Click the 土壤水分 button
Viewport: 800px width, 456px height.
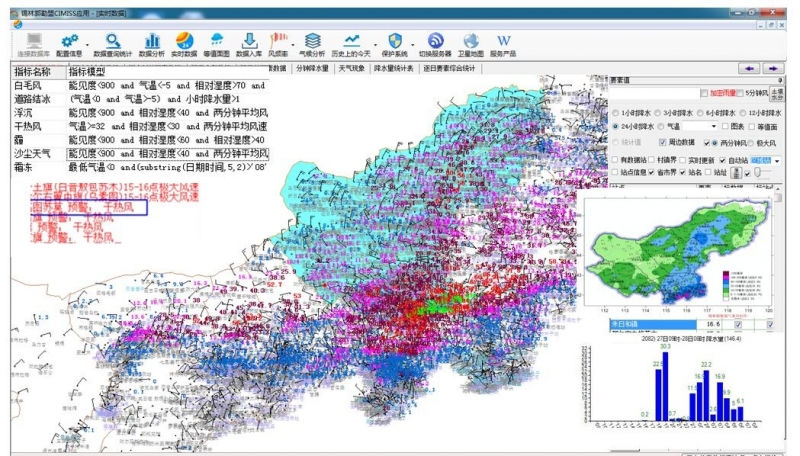pyautogui.click(x=778, y=93)
